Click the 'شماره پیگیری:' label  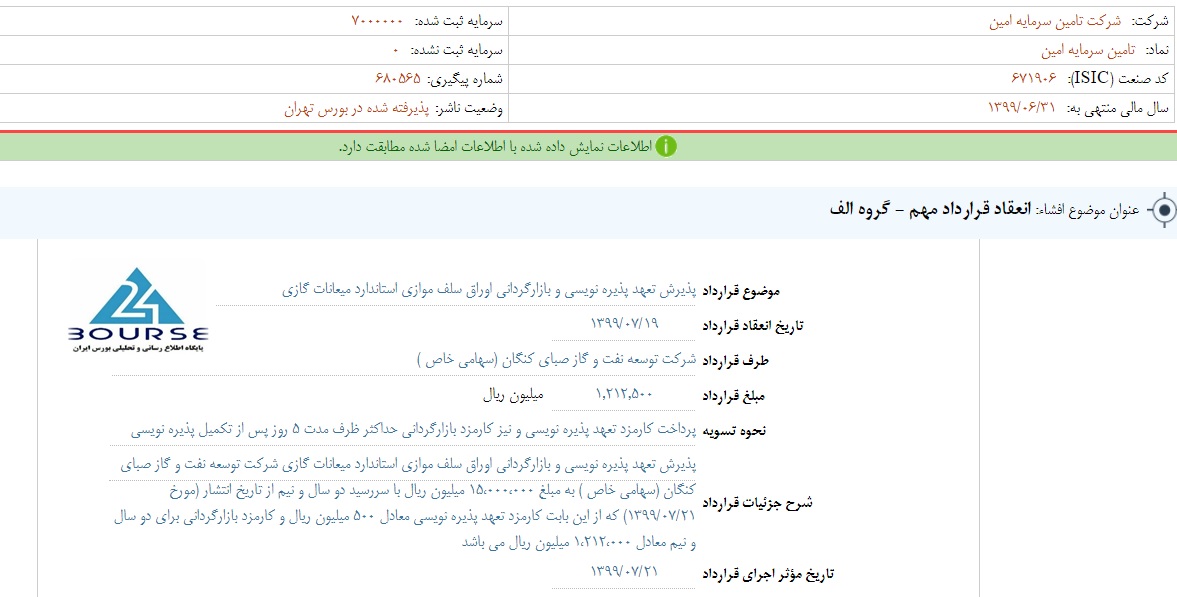(466, 80)
